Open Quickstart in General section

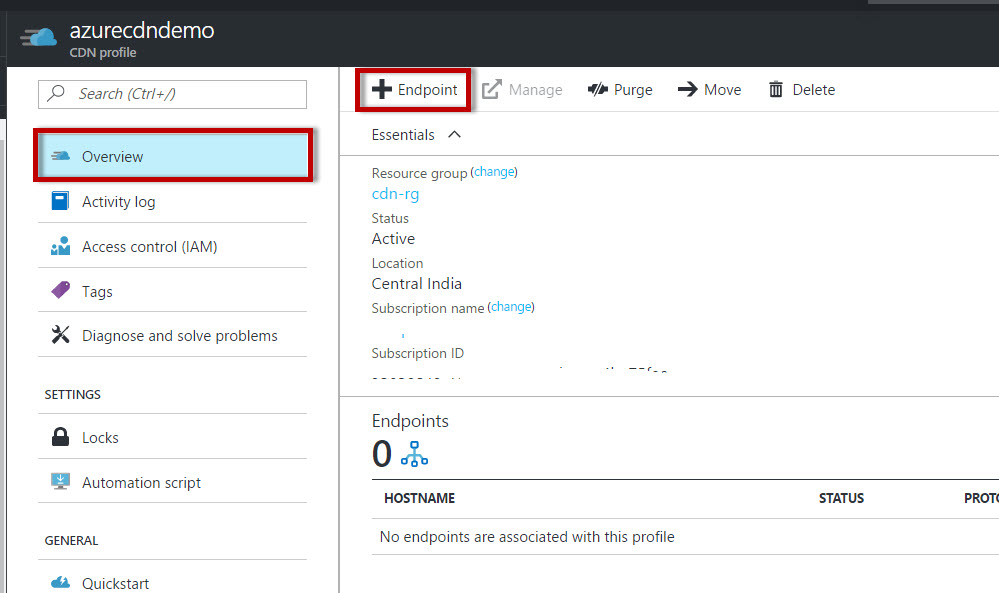172,583
